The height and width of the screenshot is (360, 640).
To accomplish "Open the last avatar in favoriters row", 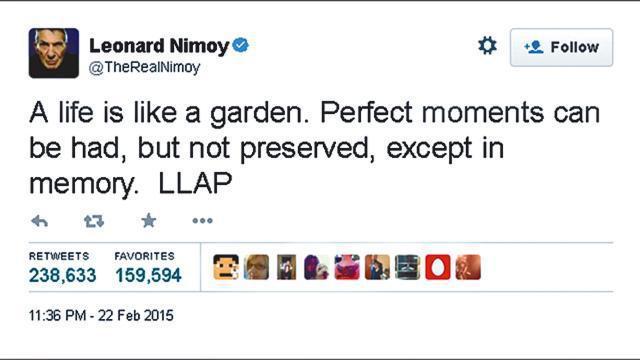I will (468, 267).
